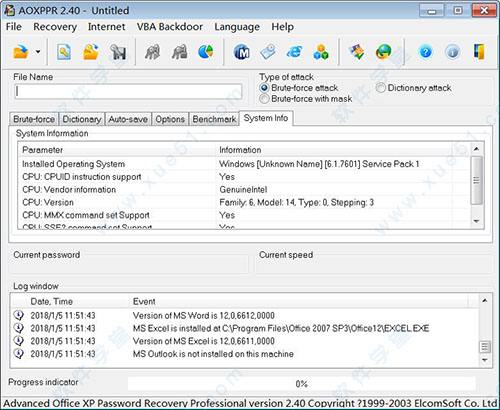Select the CPU: Vendor information row
The height and width of the screenshot is (410, 500).
click(x=244, y=190)
